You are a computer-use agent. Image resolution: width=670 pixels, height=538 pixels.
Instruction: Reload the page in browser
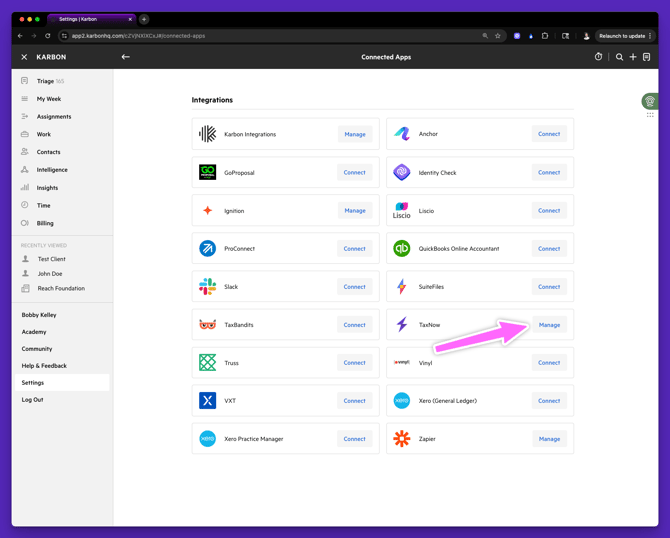47,36
